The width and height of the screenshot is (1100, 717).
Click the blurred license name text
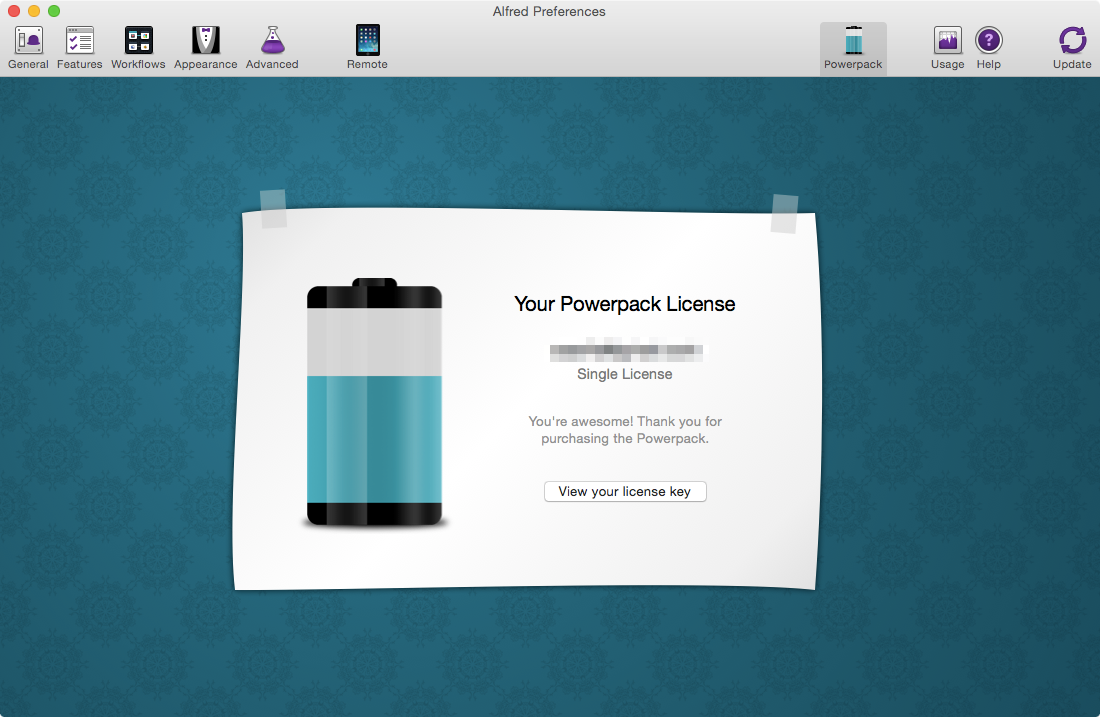pyautogui.click(x=626, y=349)
